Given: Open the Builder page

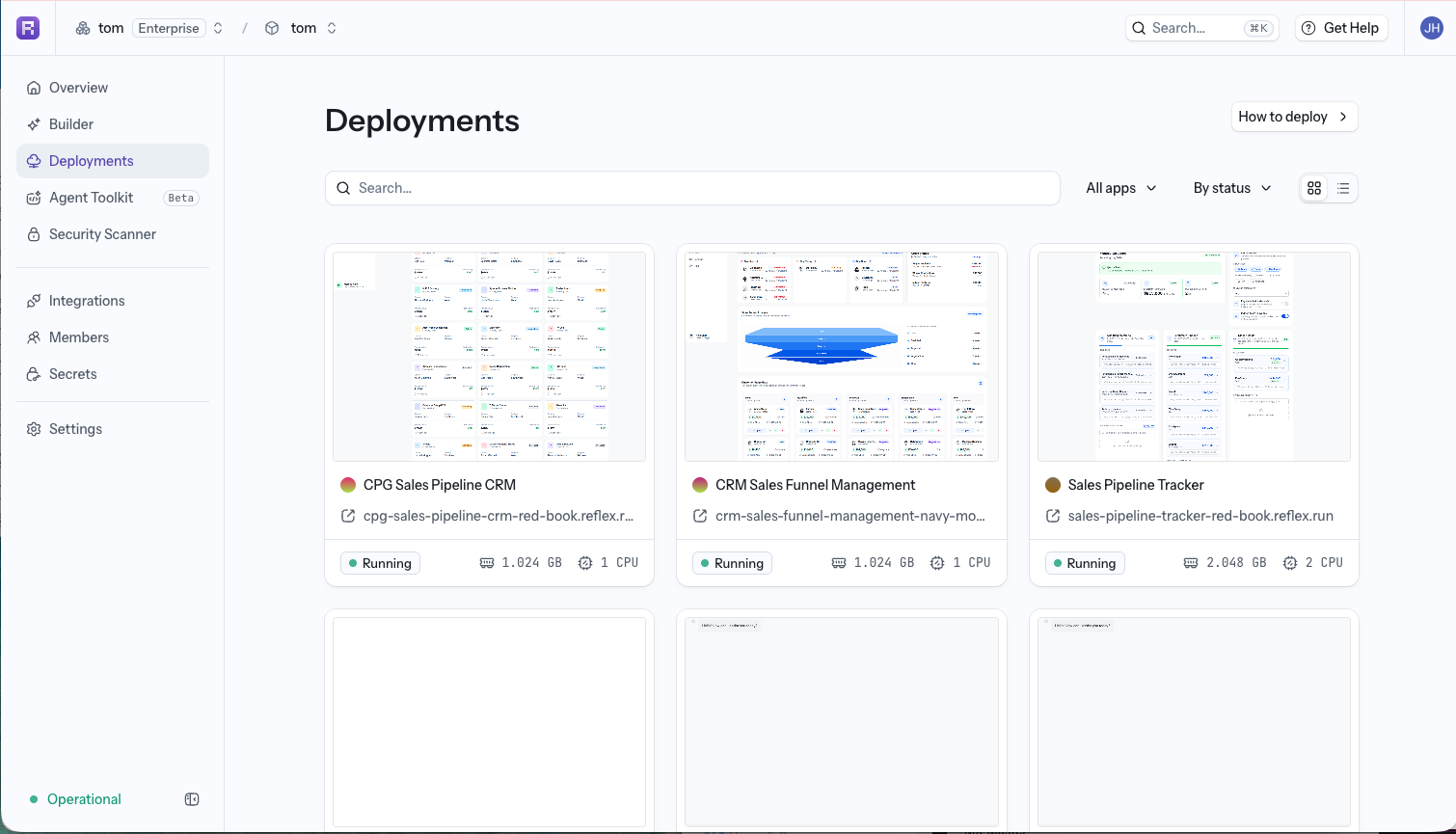Looking at the screenshot, I should [113, 124].
